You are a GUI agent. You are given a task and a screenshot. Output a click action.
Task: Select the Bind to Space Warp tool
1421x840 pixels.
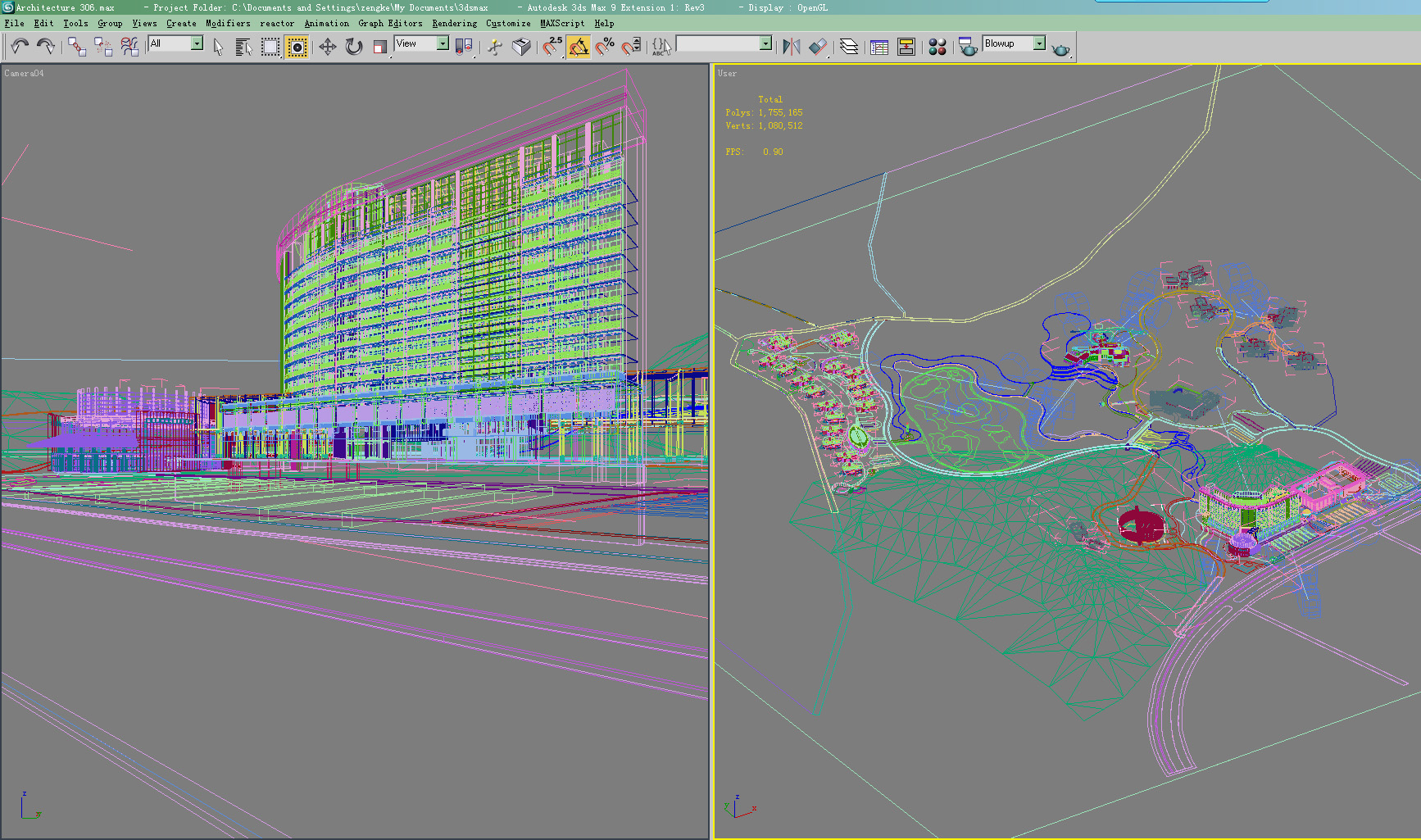point(129,47)
